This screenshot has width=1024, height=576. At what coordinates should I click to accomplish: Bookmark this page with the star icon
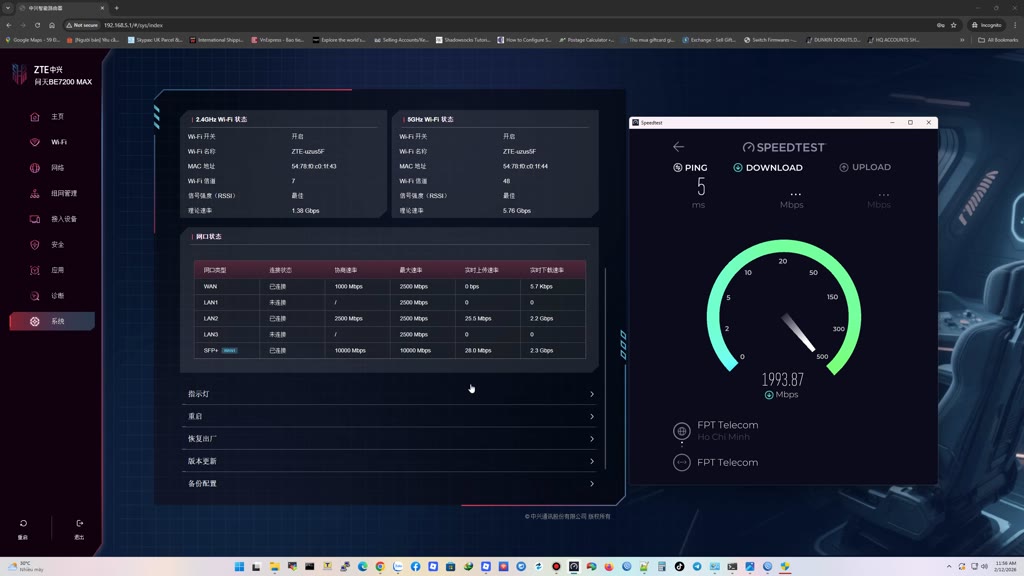(x=953, y=25)
